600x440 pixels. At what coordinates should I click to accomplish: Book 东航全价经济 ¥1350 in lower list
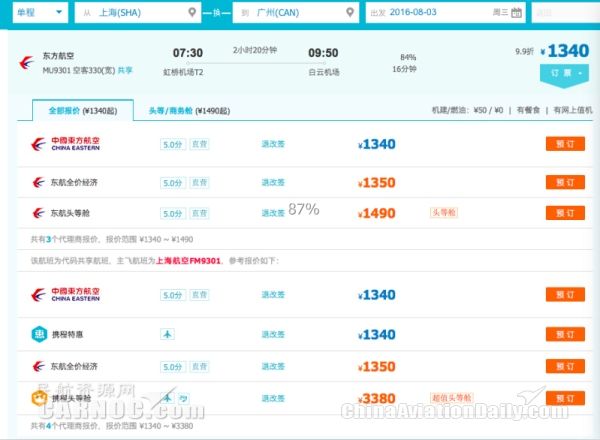(565, 366)
